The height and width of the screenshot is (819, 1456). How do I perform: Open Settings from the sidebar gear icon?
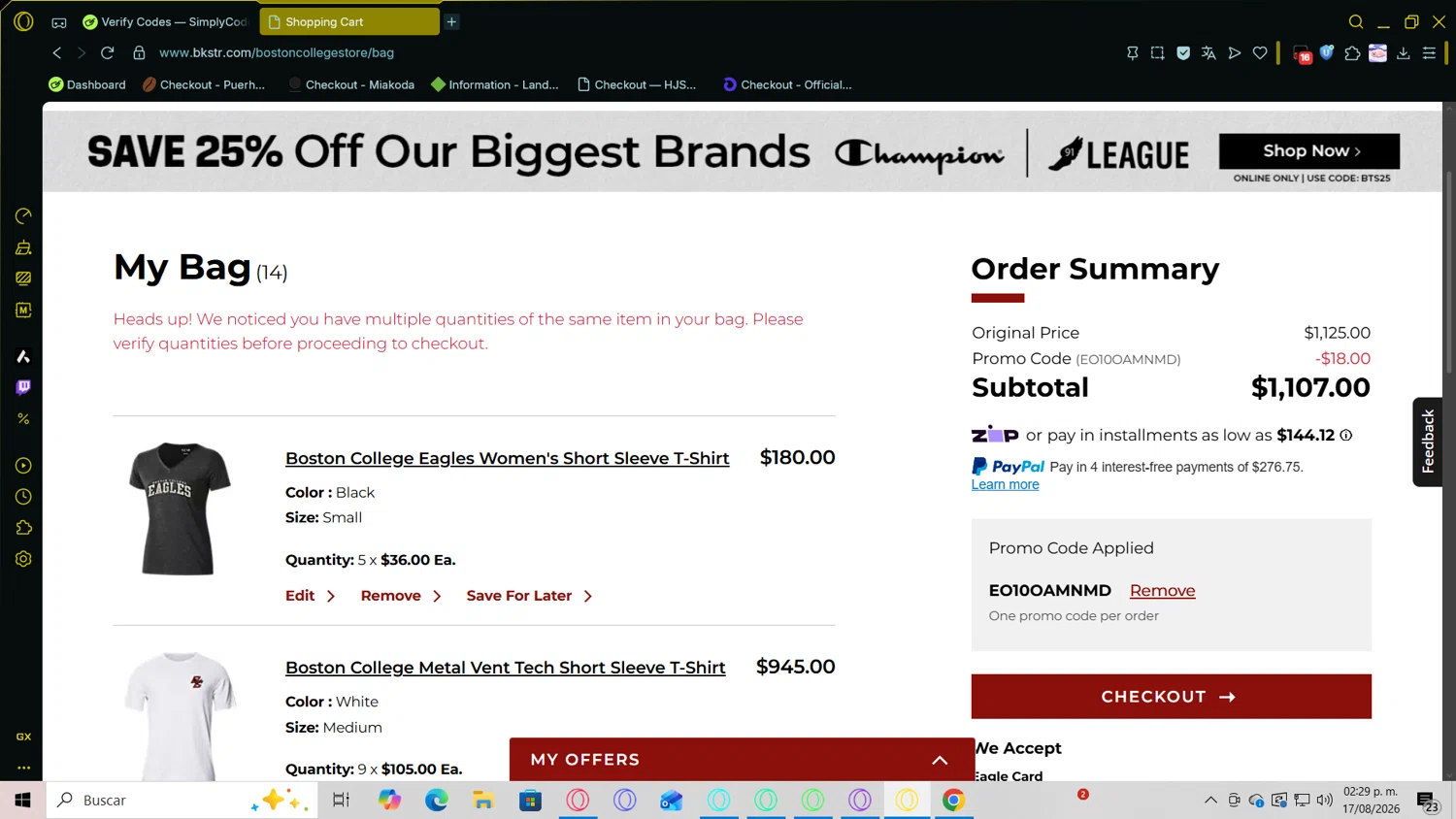pyautogui.click(x=23, y=559)
